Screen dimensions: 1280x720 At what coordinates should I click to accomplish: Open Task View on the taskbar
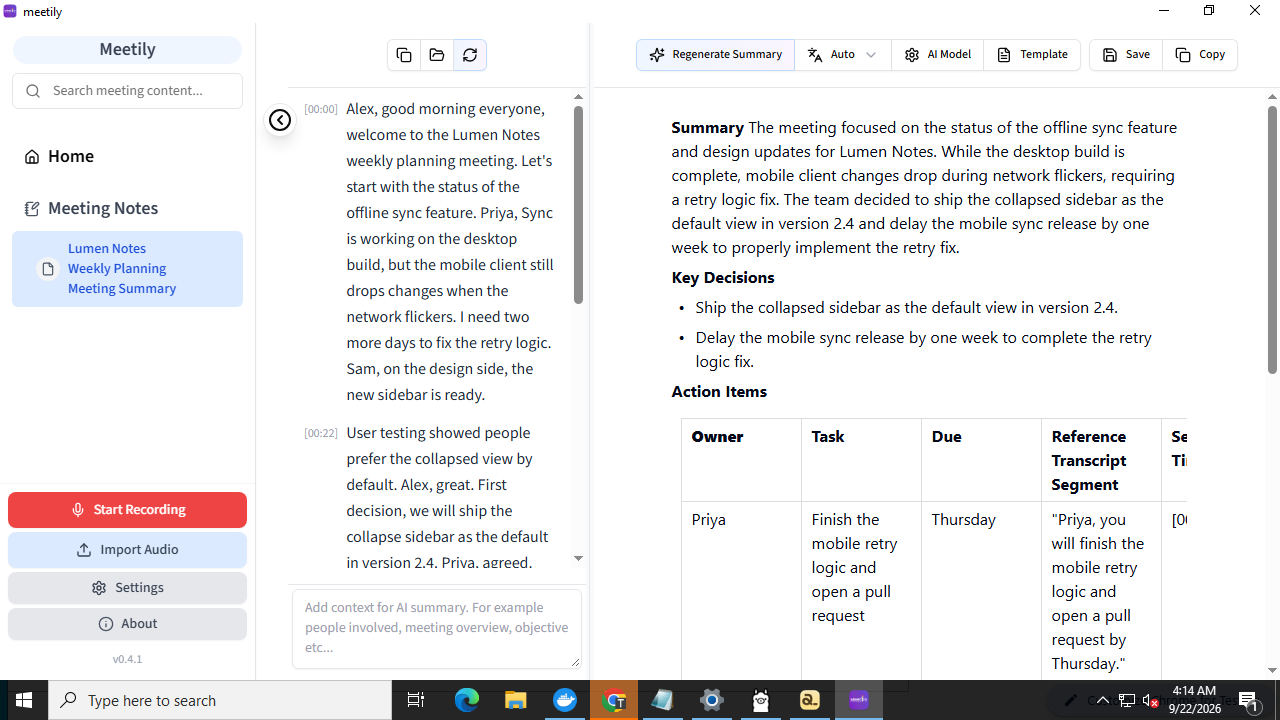click(x=416, y=700)
